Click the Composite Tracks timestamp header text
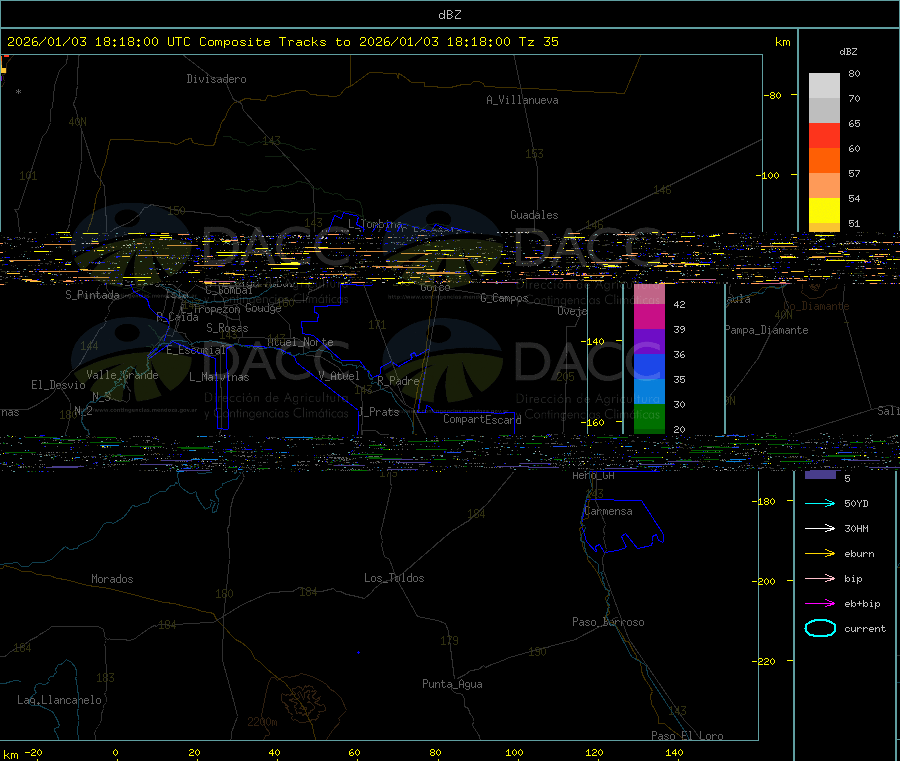This screenshot has height=761, width=900. [283, 42]
